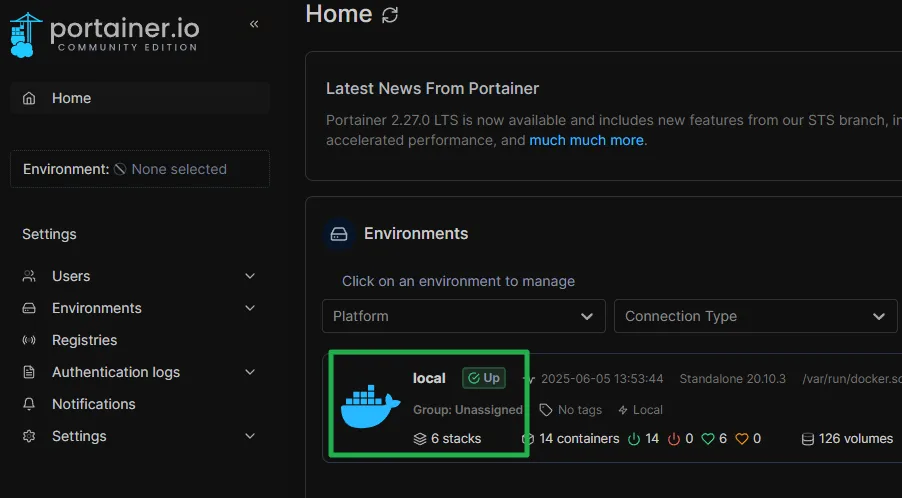Open Home in the sidebar

(x=71, y=98)
